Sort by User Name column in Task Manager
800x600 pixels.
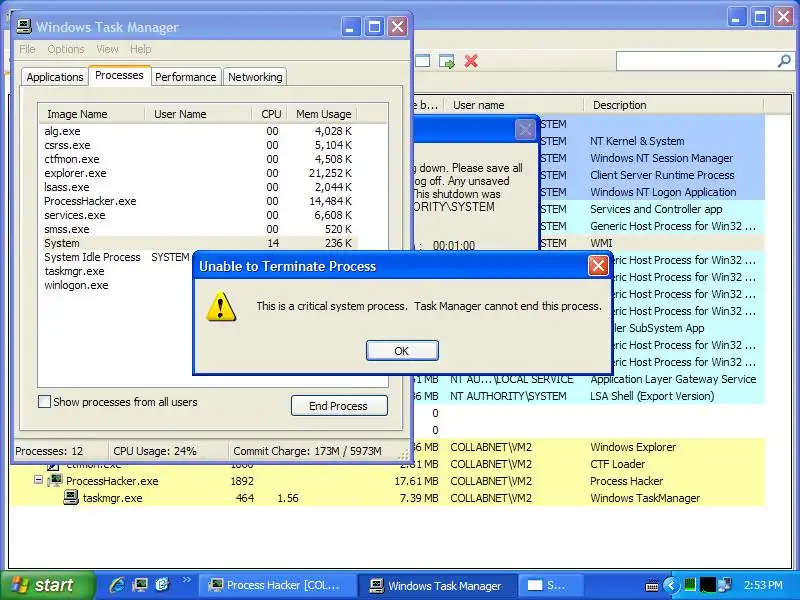click(x=198, y=114)
